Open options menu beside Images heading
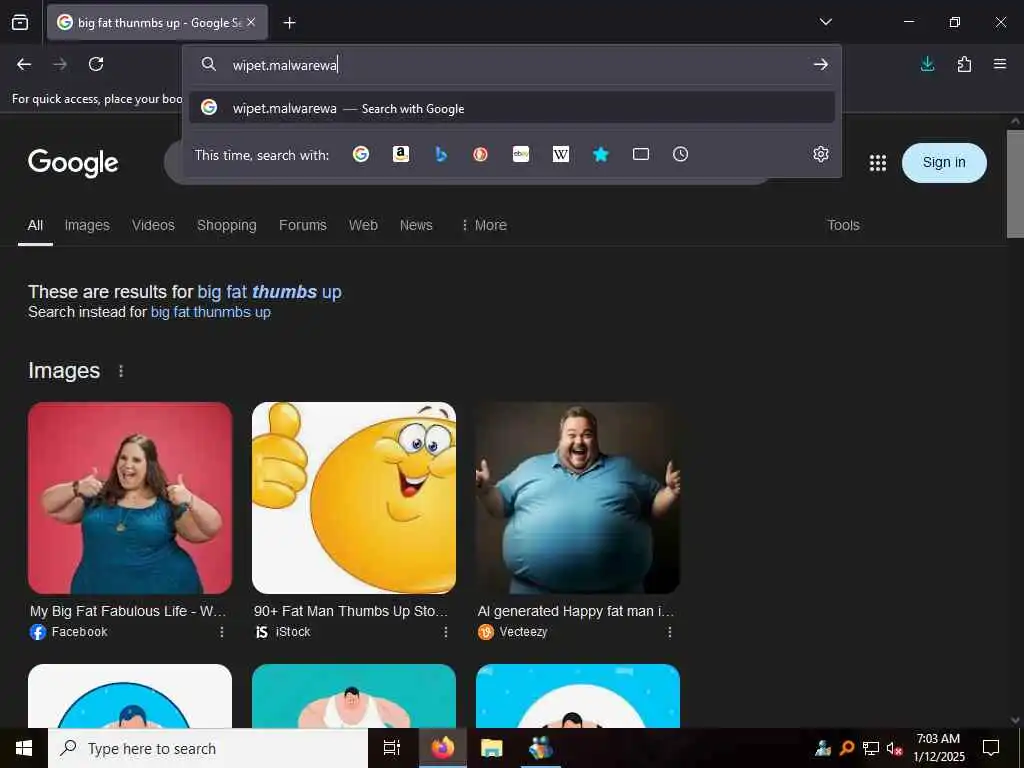1024x768 pixels. click(121, 371)
